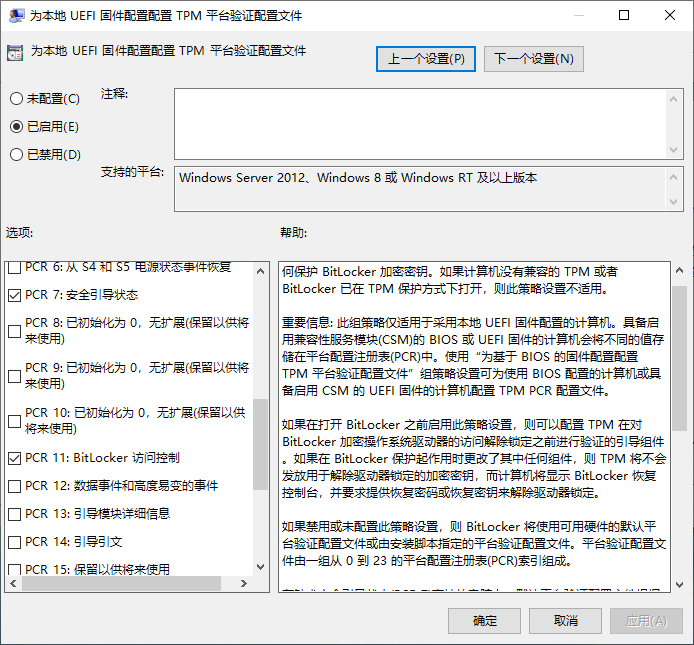Cancel the dialog with 取消
The width and height of the screenshot is (694, 645).
coord(565,621)
